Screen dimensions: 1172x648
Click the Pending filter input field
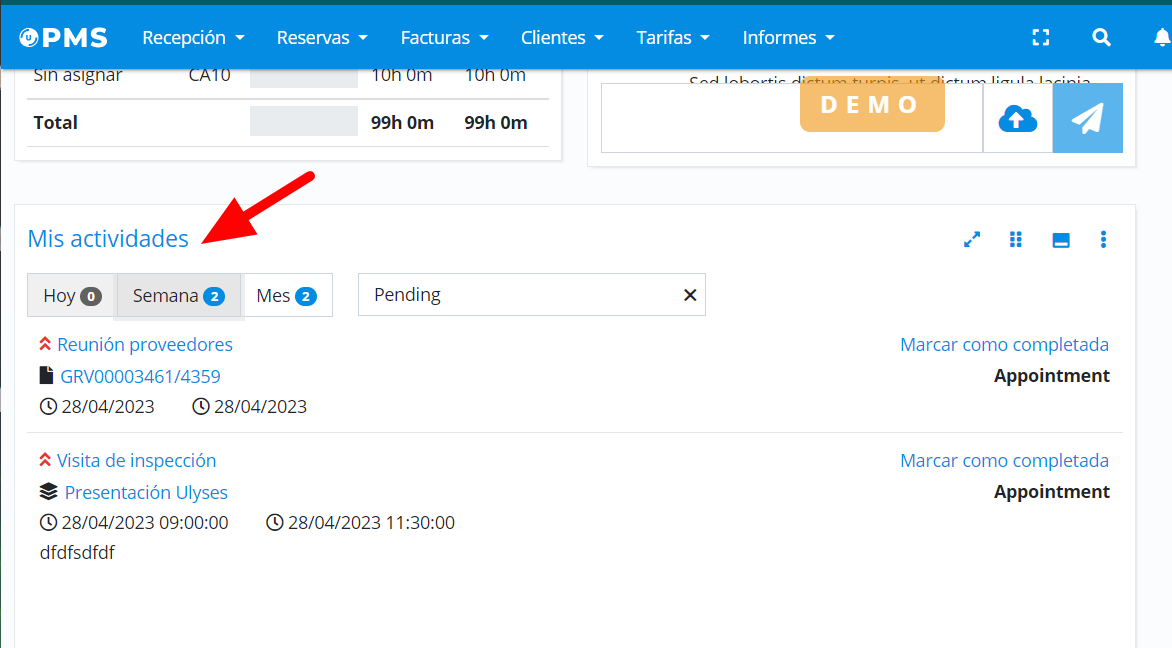[x=515, y=295]
